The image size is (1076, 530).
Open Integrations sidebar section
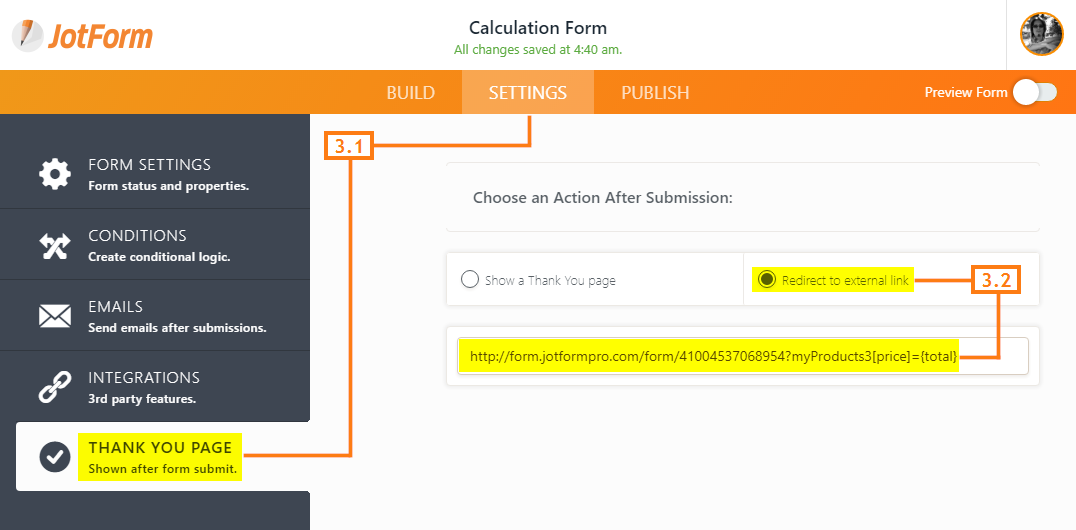[155, 387]
